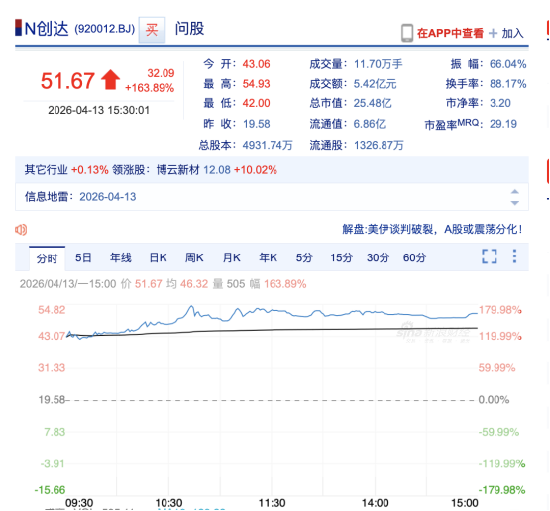Click the stock code (920012.BJ)
550x511 pixels.
pos(105,29)
